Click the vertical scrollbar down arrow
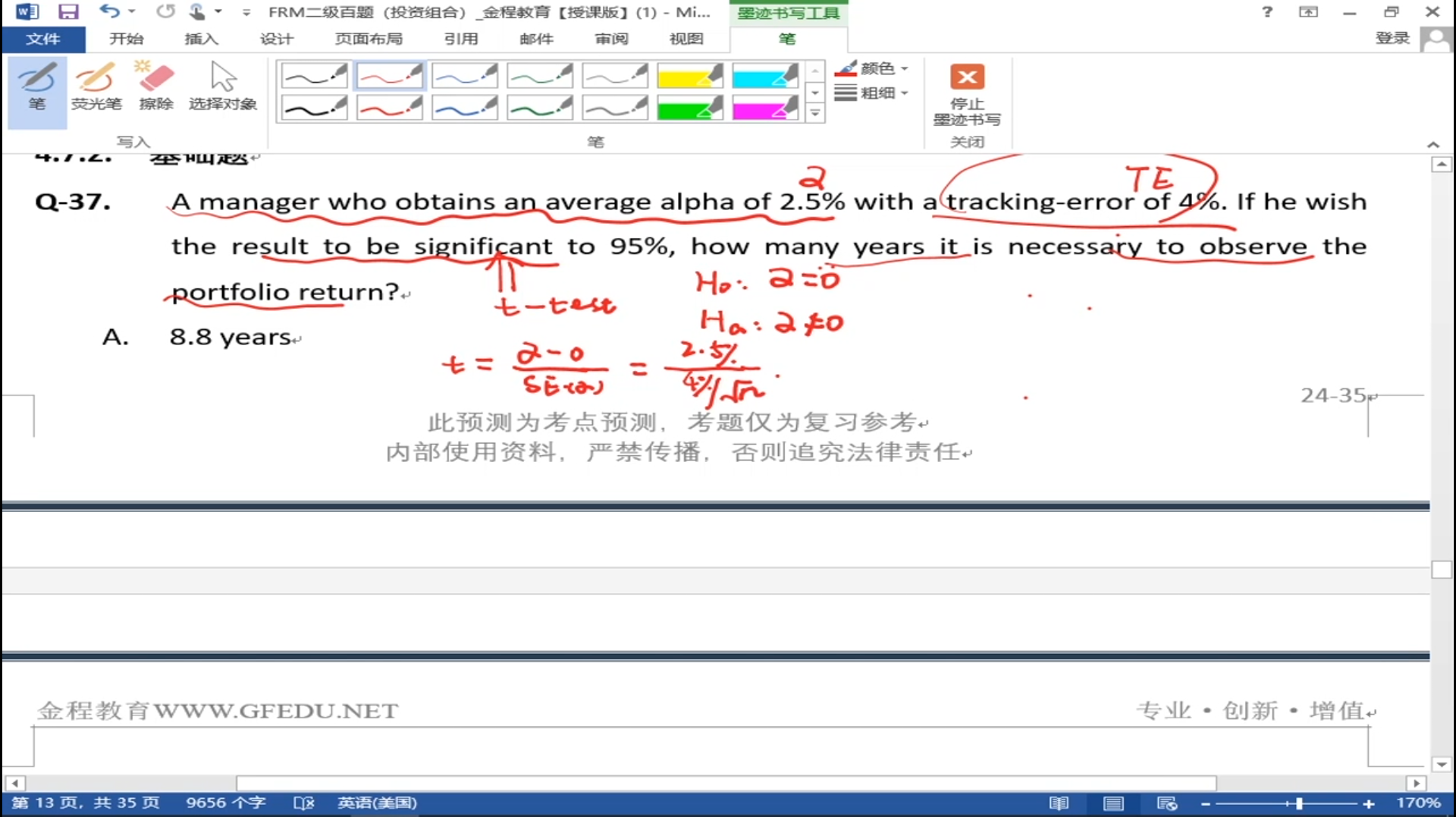 (x=1442, y=764)
